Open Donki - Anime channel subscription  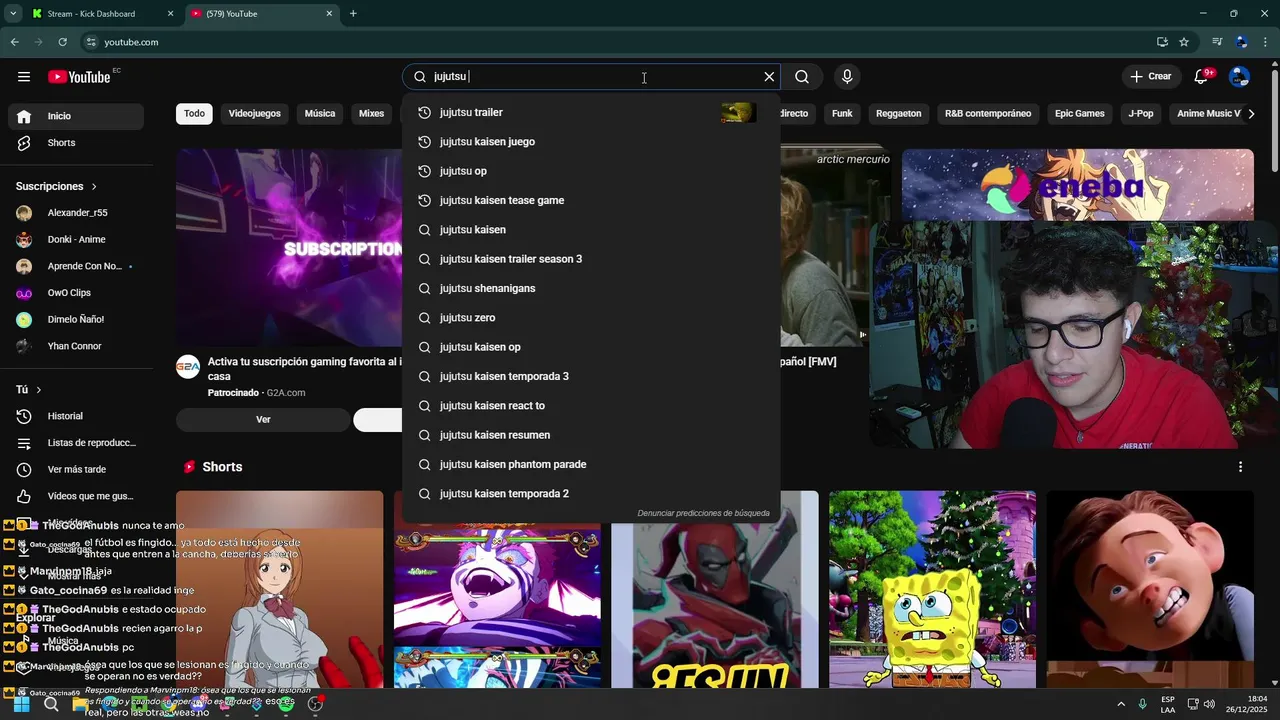[76, 240]
